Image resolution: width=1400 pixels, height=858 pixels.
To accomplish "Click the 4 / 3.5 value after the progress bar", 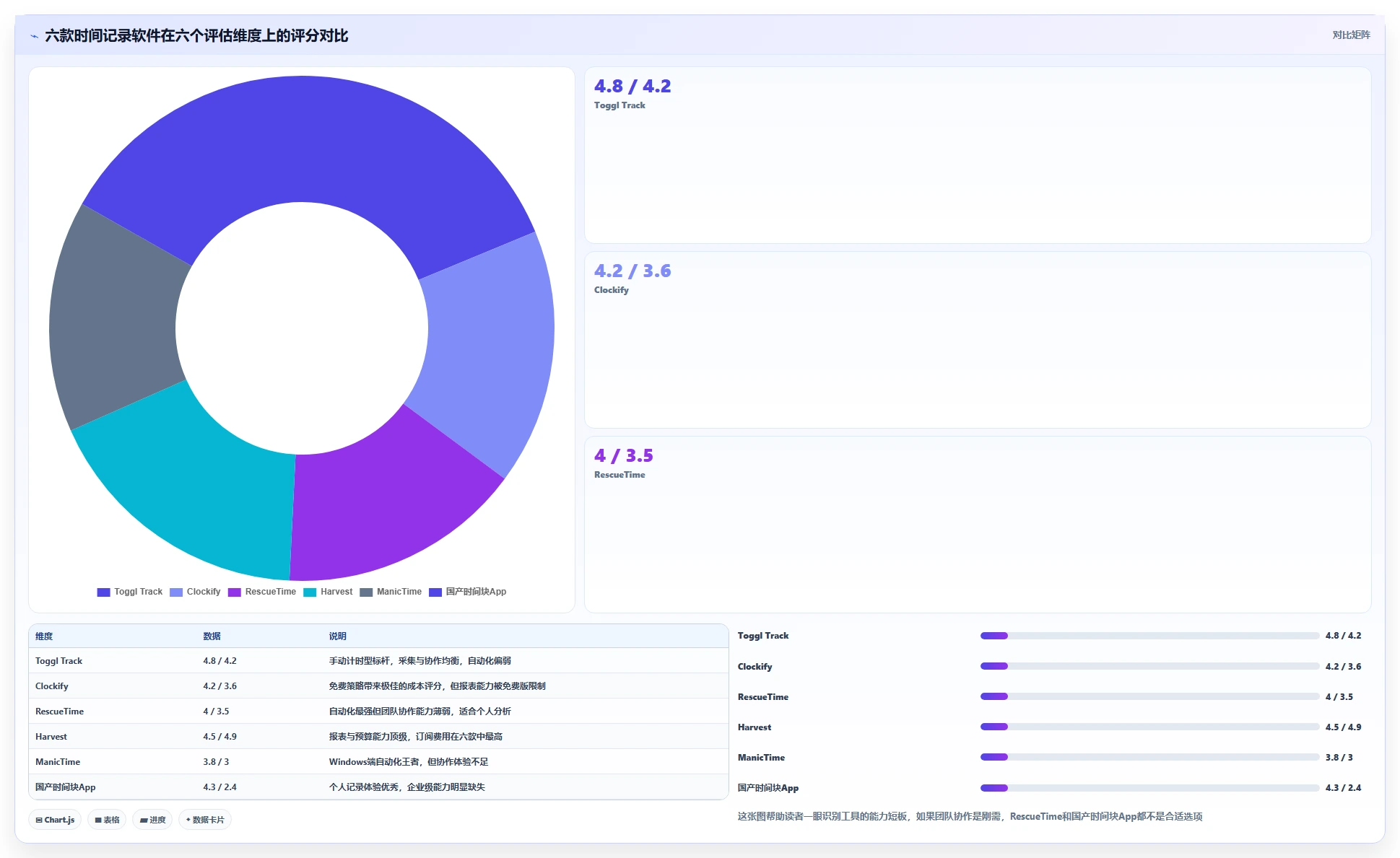I will [1339, 697].
